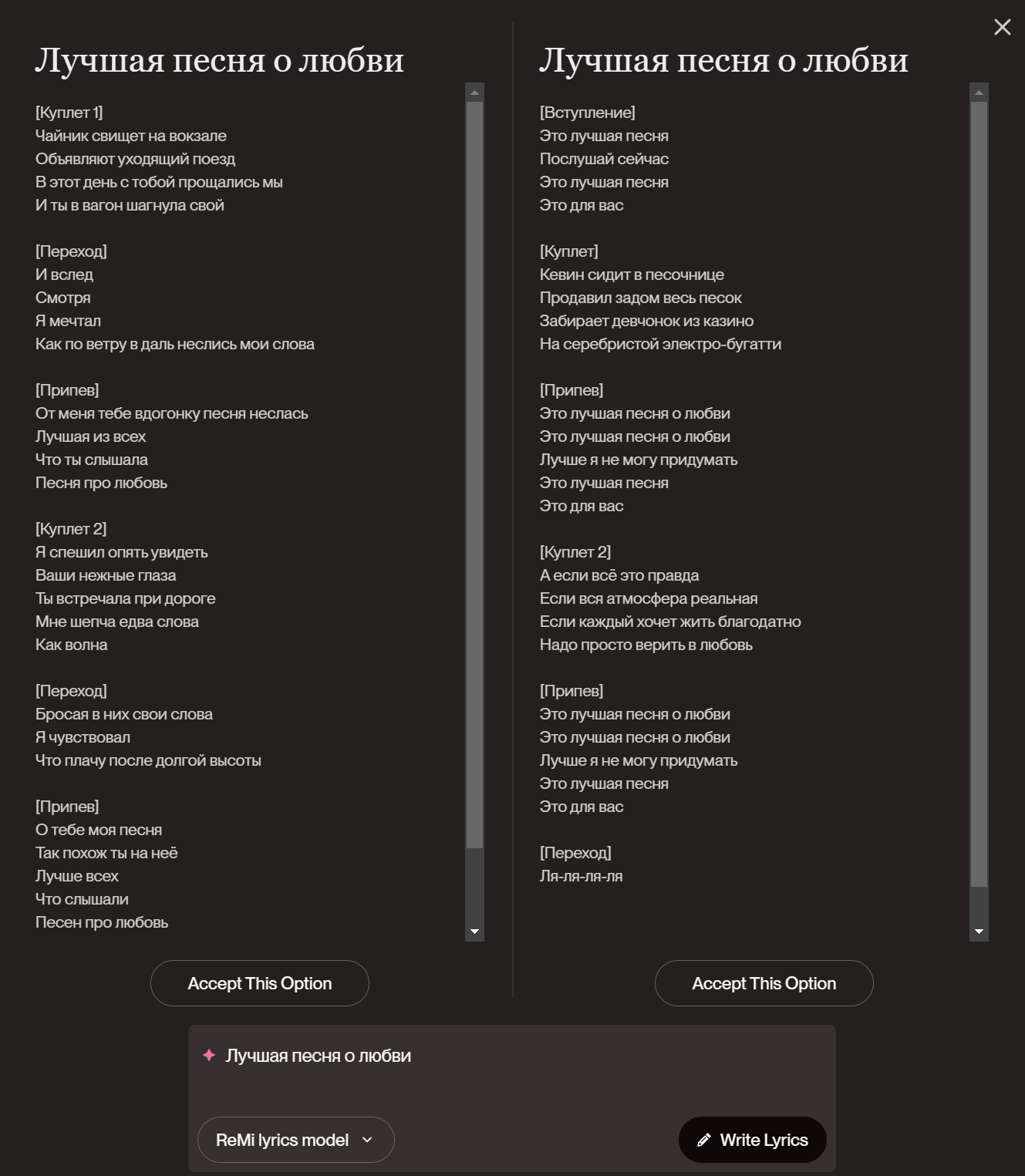Click the lyric line "Ля-ля-ля-ля"

click(x=581, y=876)
